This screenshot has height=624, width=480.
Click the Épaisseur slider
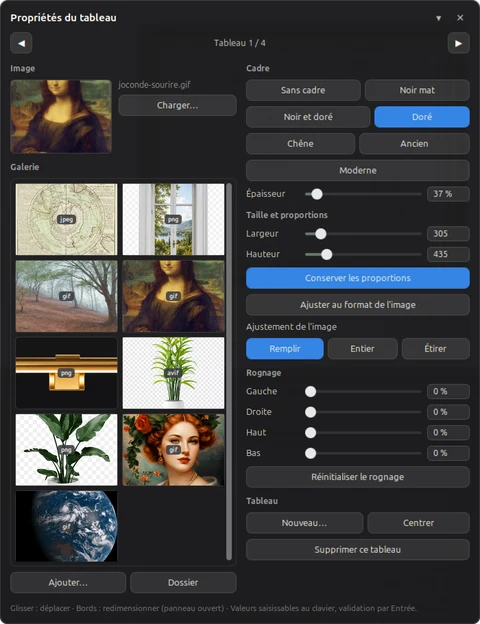363,194
